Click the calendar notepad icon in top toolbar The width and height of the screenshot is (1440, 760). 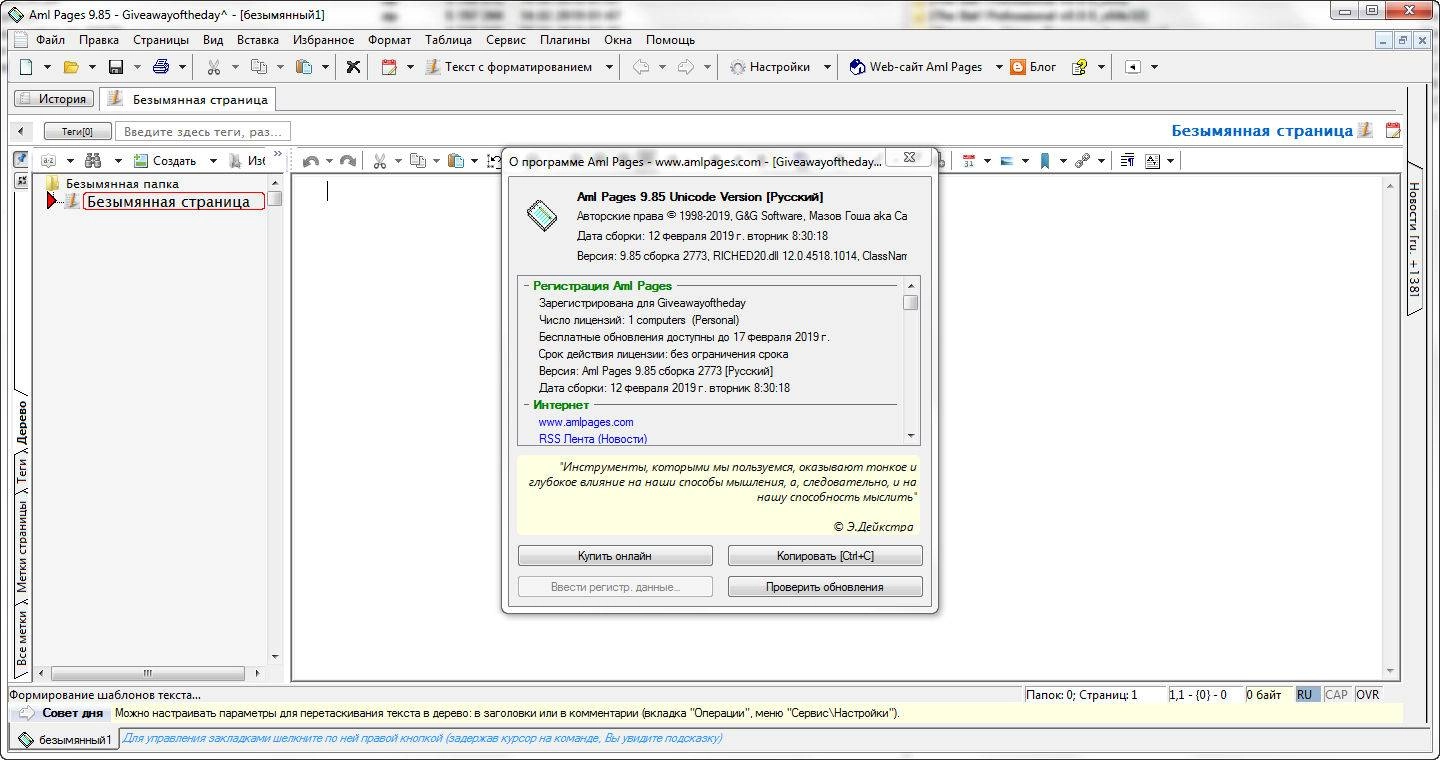[x=389, y=67]
